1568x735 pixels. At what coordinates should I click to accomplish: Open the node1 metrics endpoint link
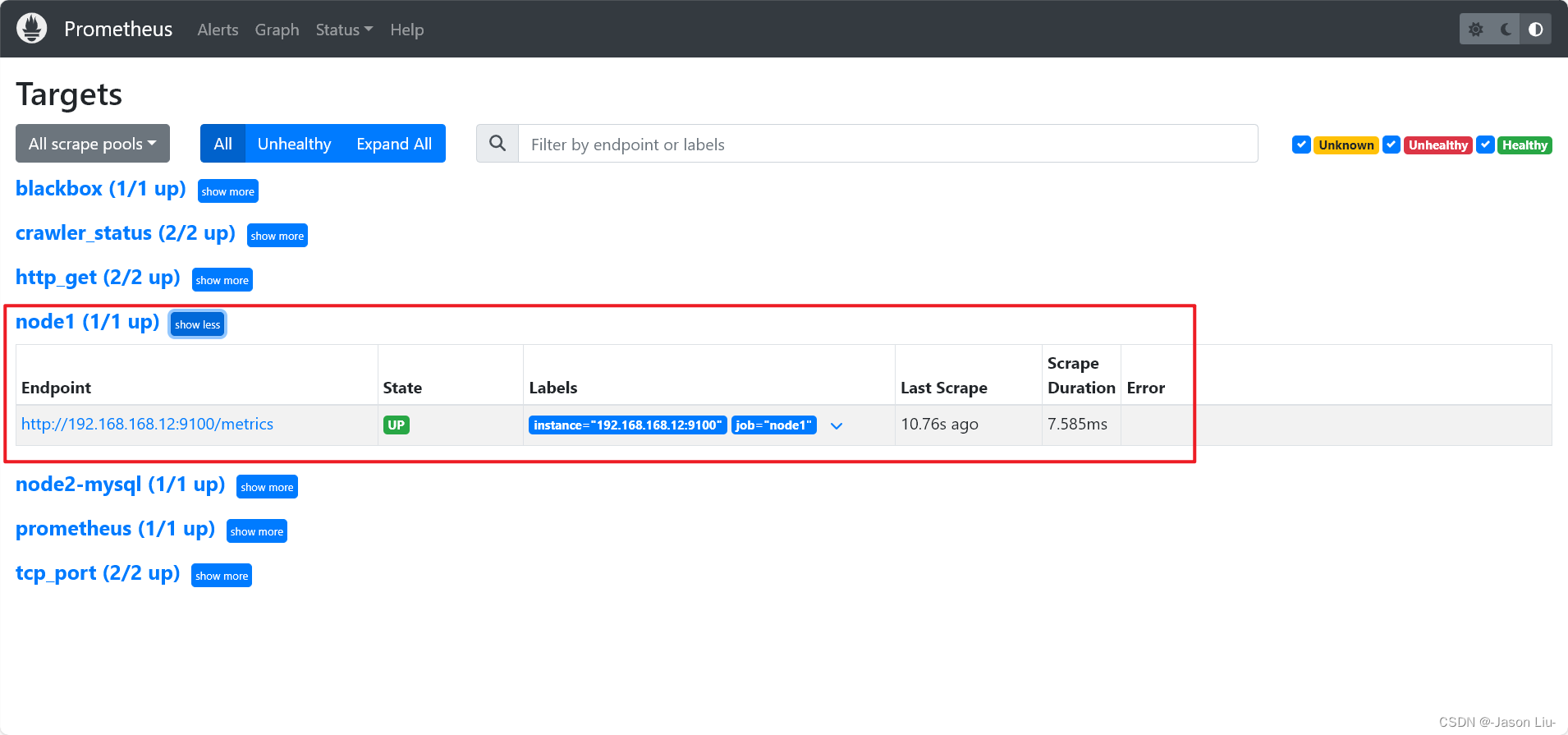(x=147, y=425)
